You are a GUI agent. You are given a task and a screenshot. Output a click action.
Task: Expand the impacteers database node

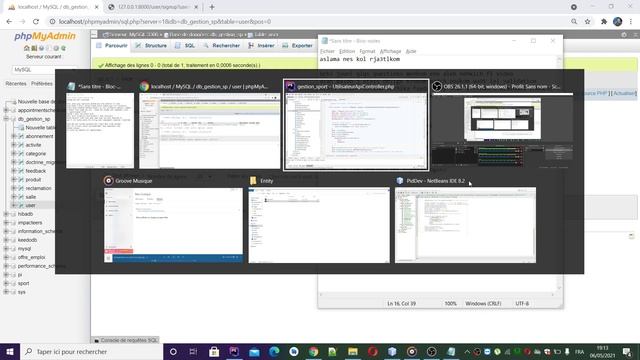pyautogui.click(x=6, y=223)
